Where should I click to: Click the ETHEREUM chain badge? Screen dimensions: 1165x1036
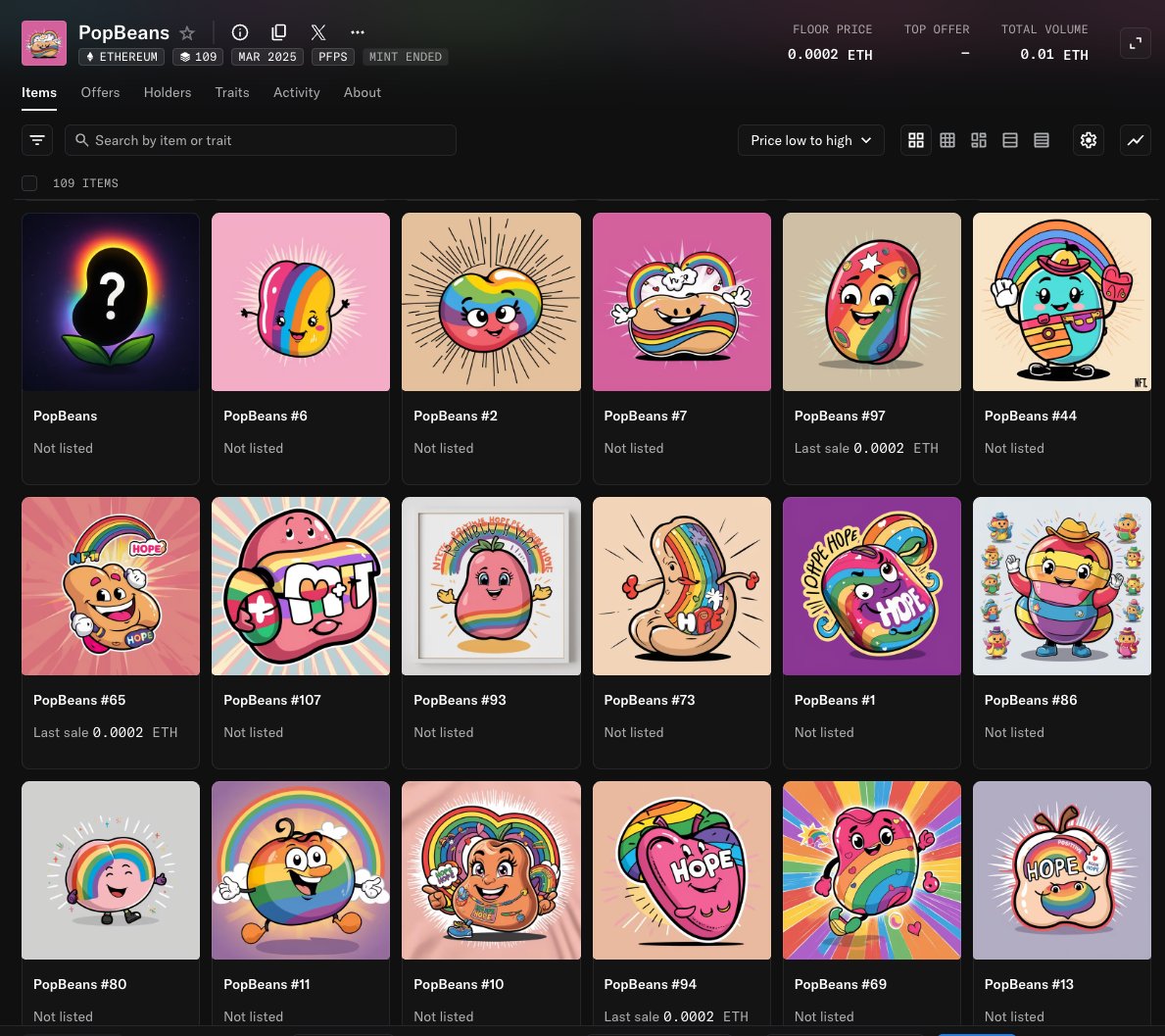pos(121,57)
